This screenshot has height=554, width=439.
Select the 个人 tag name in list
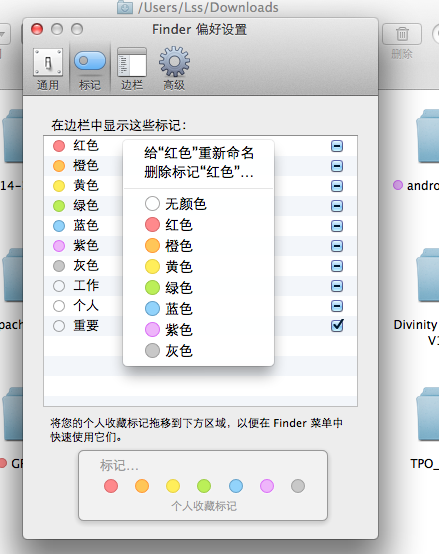click(x=86, y=306)
